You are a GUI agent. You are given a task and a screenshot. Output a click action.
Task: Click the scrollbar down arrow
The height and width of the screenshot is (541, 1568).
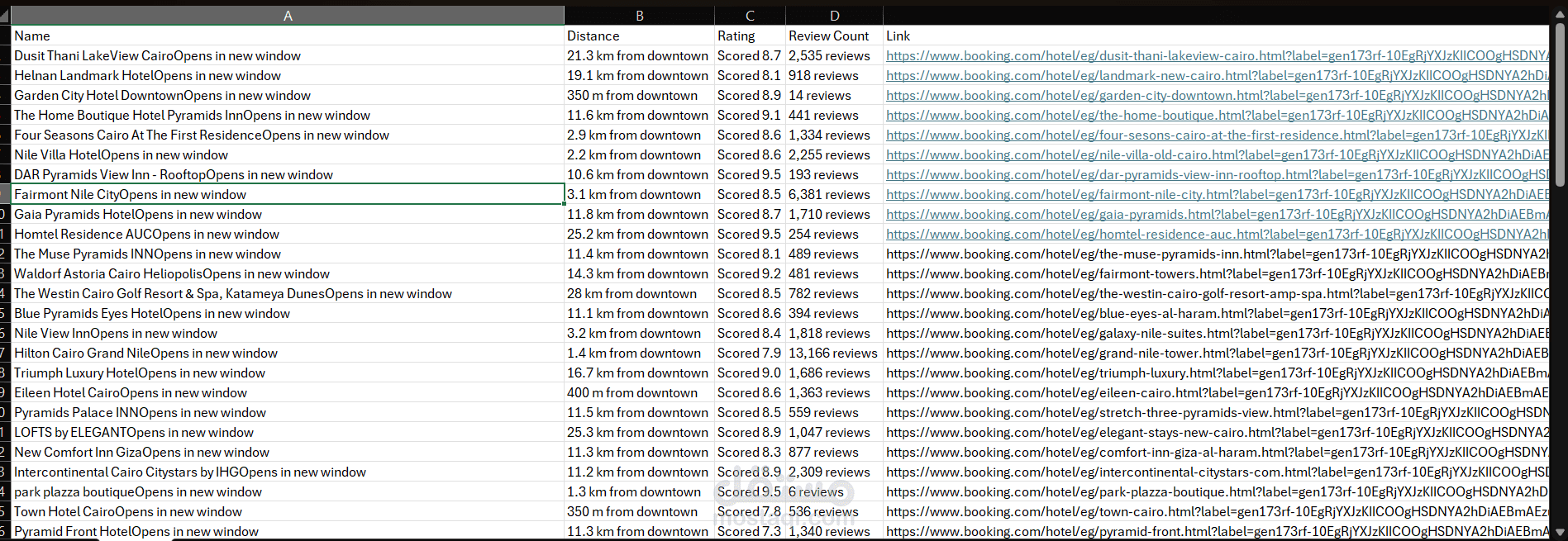click(x=1560, y=533)
